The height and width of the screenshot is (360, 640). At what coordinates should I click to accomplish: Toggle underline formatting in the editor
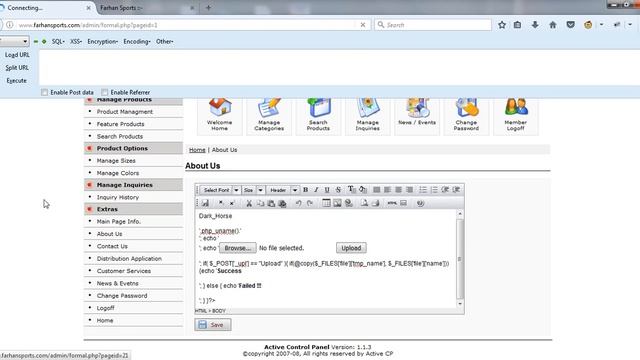pos(327,190)
